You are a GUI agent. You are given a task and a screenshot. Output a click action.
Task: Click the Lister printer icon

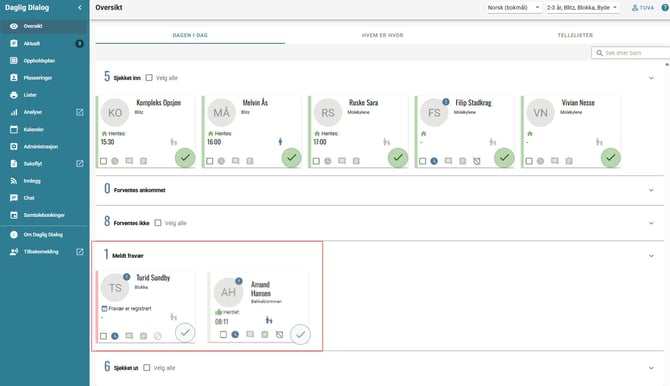coord(14,95)
